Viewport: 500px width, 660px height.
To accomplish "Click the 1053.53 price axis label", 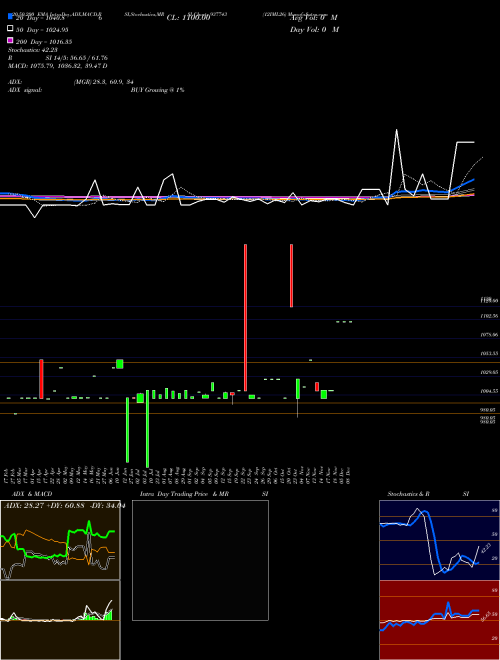I will [x=489, y=354].
